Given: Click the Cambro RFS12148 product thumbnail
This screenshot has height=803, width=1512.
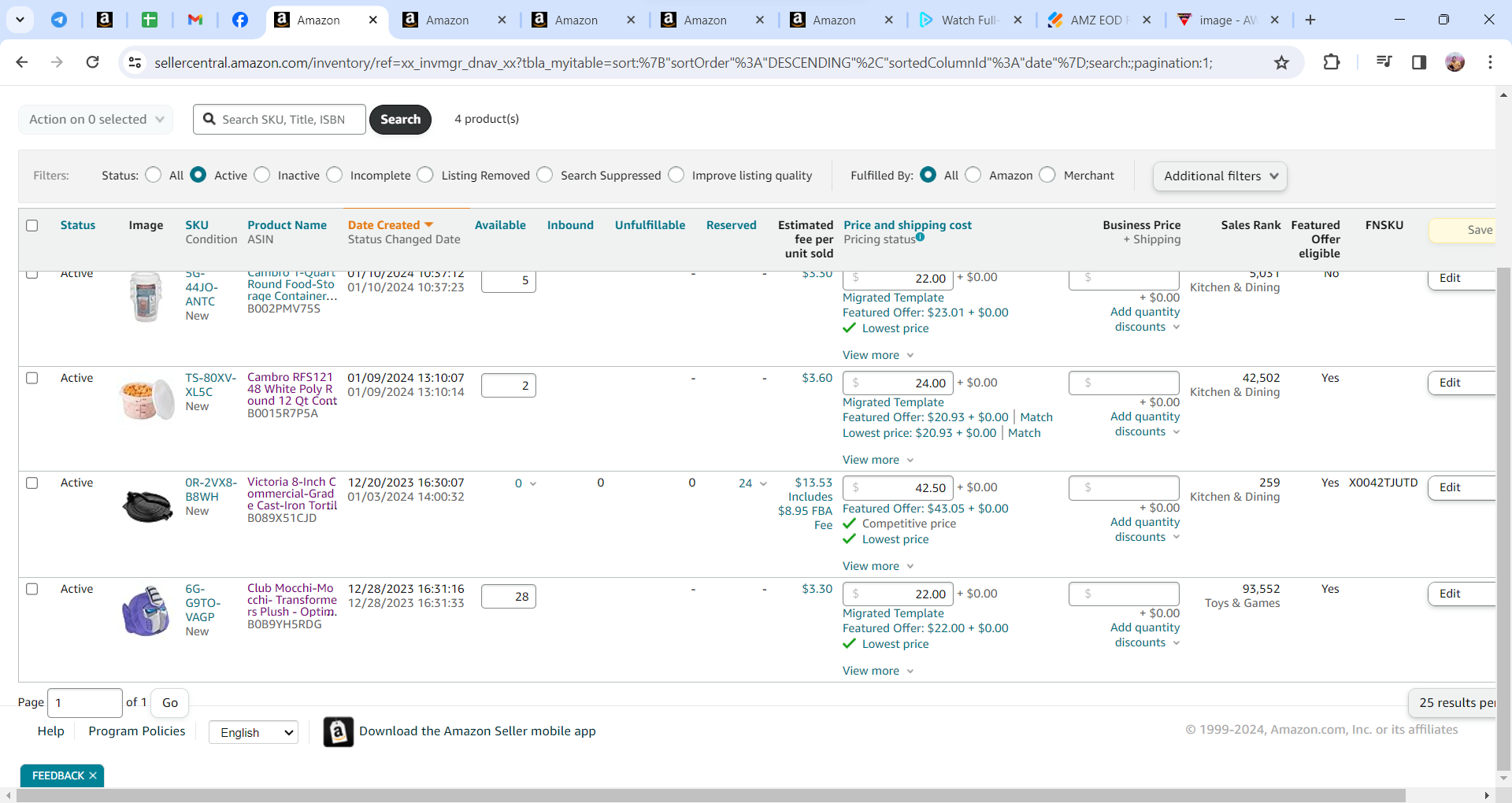Looking at the screenshot, I should point(146,399).
